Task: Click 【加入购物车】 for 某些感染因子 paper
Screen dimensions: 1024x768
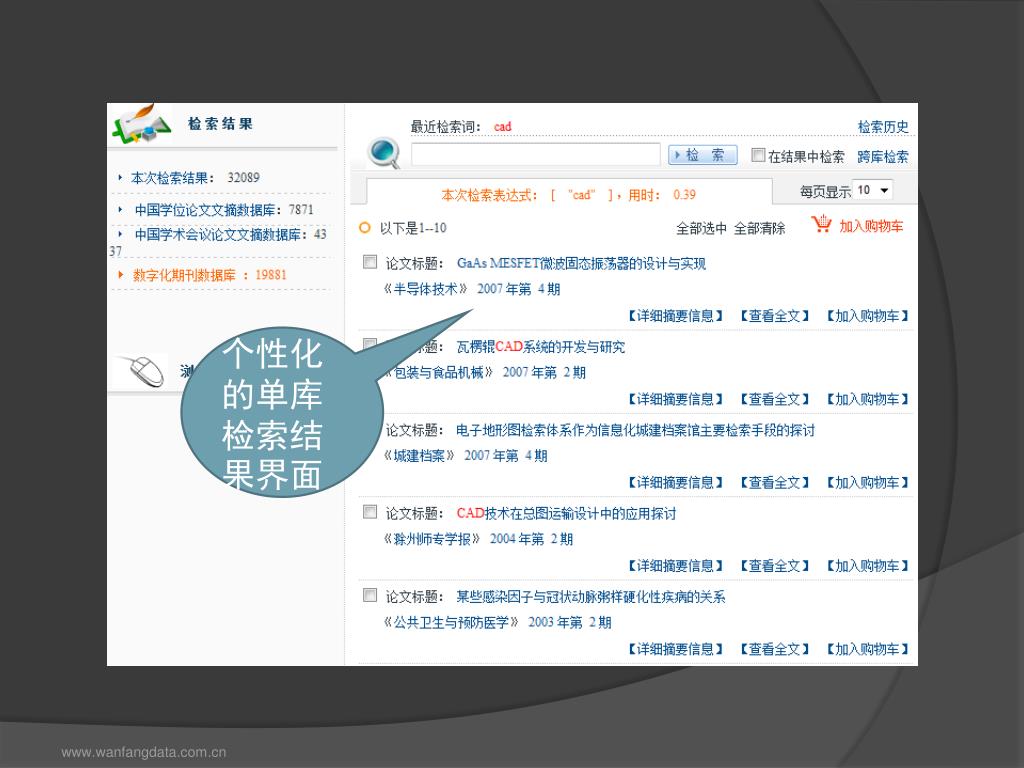Action: coord(867,649)
